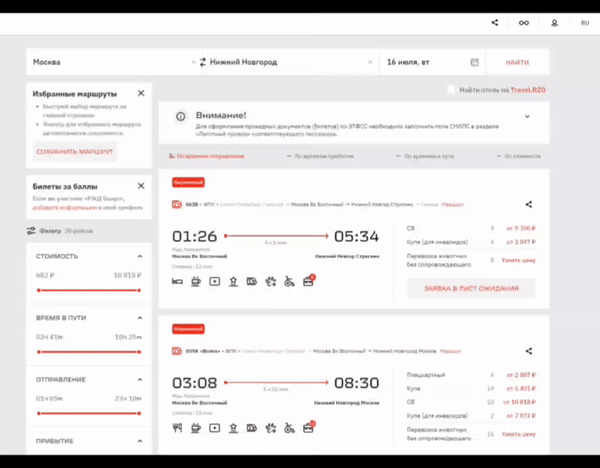Click the latest departure time slider handle

click(139, 413)
